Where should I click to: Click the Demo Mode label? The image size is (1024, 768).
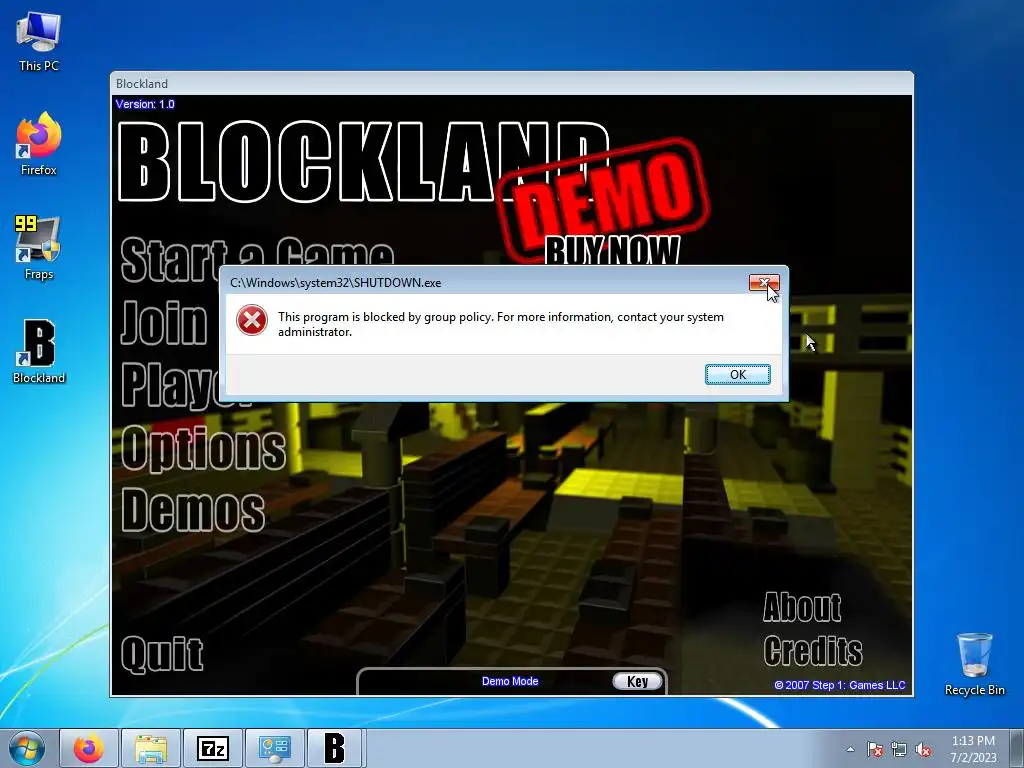(x=510, y=681)
